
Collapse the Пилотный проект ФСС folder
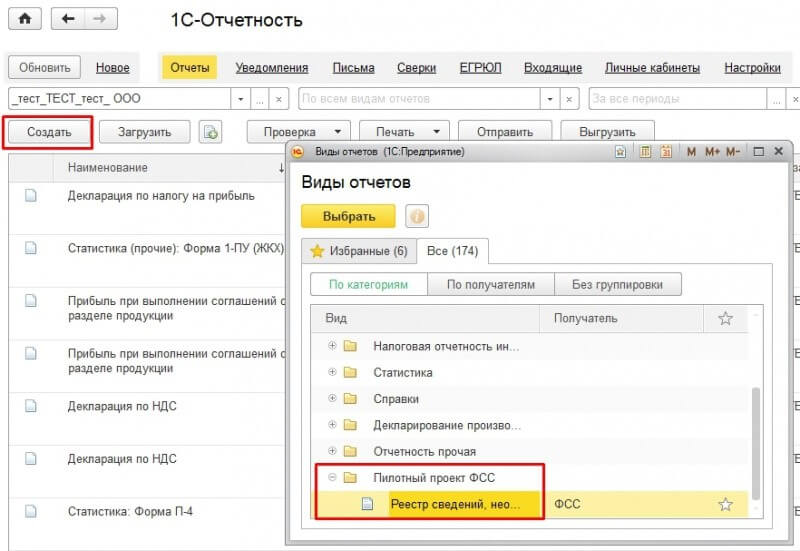tap(332, 478)
